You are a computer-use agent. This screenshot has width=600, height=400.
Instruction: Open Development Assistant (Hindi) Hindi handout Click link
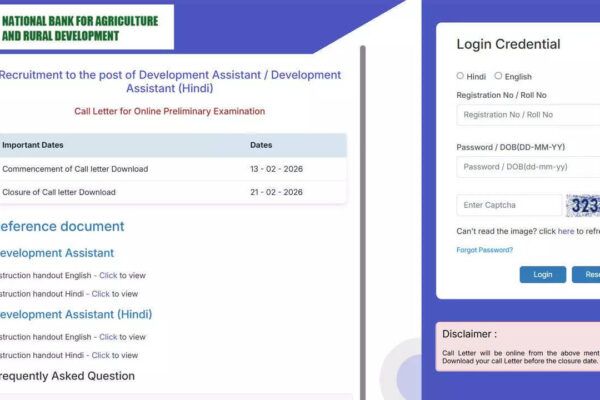101,356
